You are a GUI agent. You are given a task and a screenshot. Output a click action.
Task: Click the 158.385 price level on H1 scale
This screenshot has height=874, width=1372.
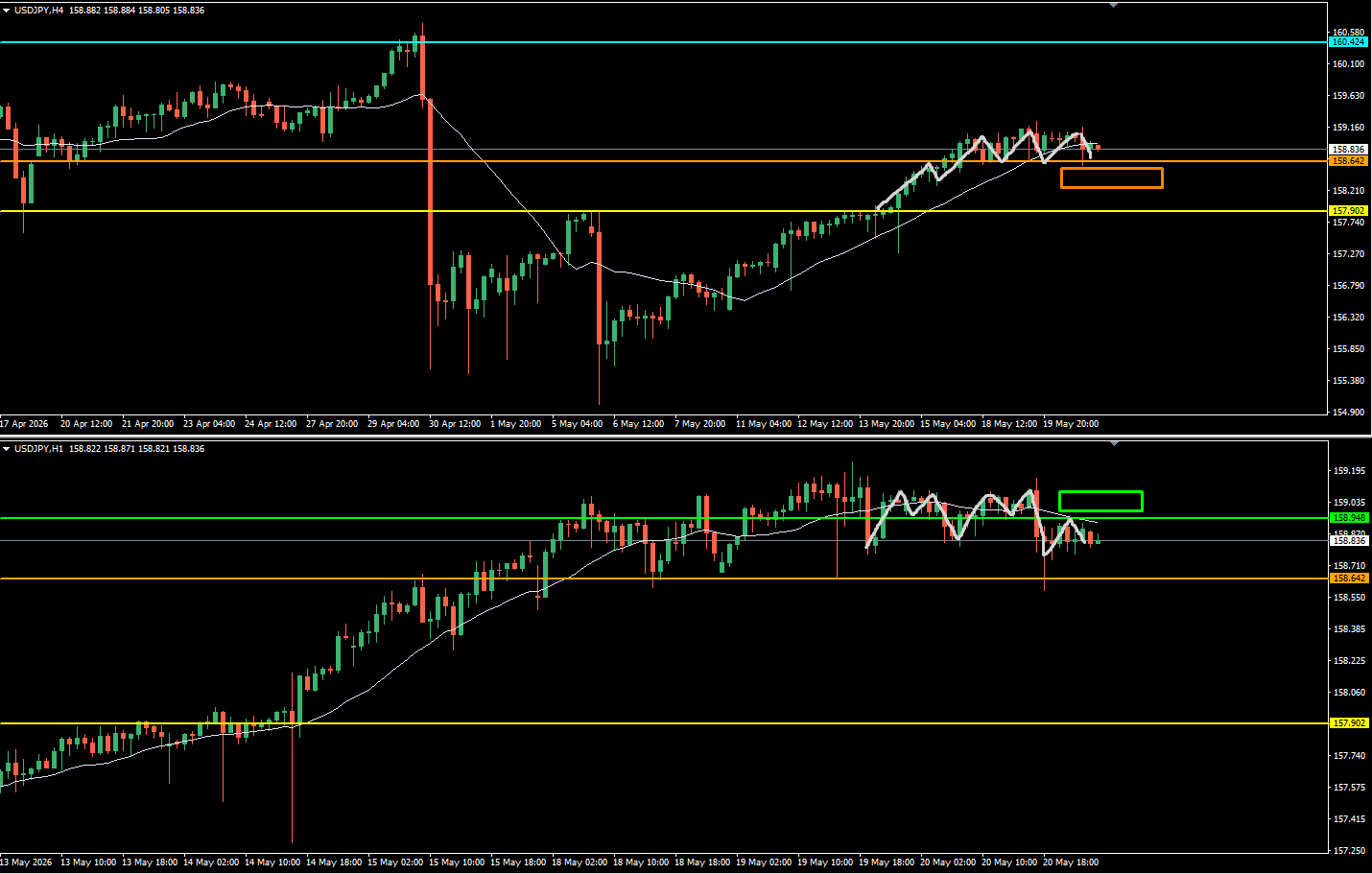1349,629
